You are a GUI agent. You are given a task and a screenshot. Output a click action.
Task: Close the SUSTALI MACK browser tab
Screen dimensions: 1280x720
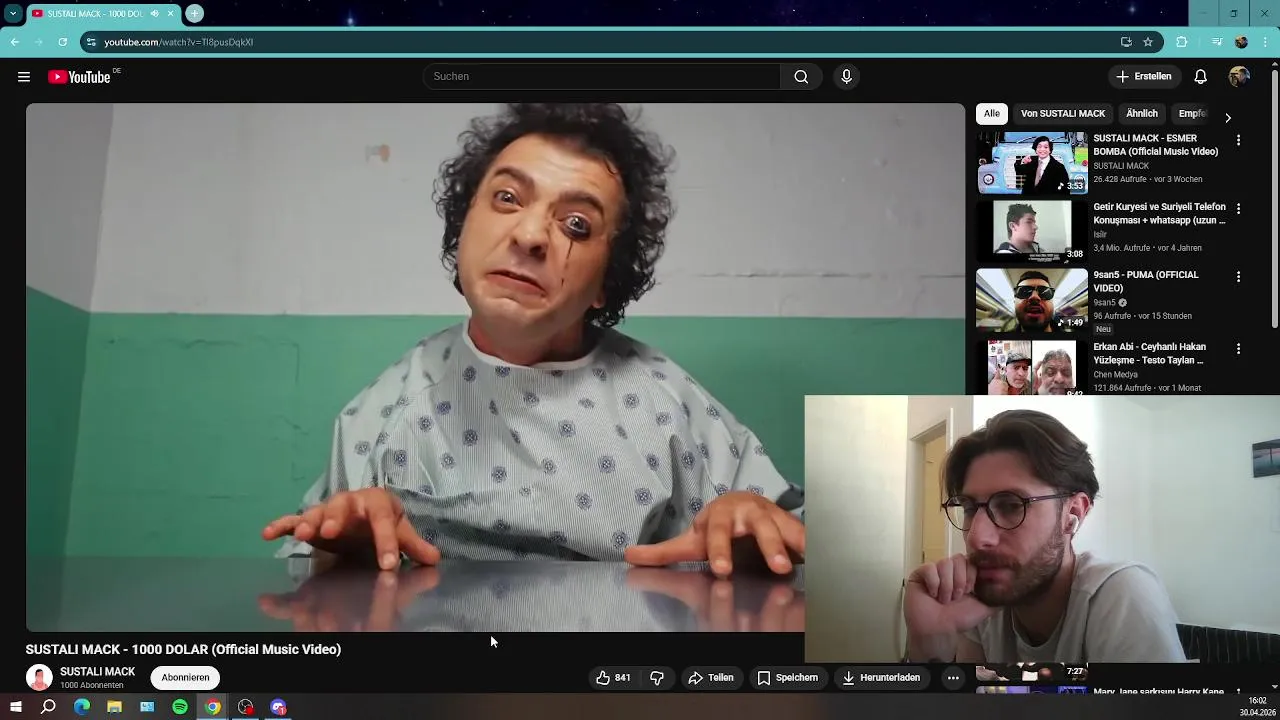click(x=171, y=14)
